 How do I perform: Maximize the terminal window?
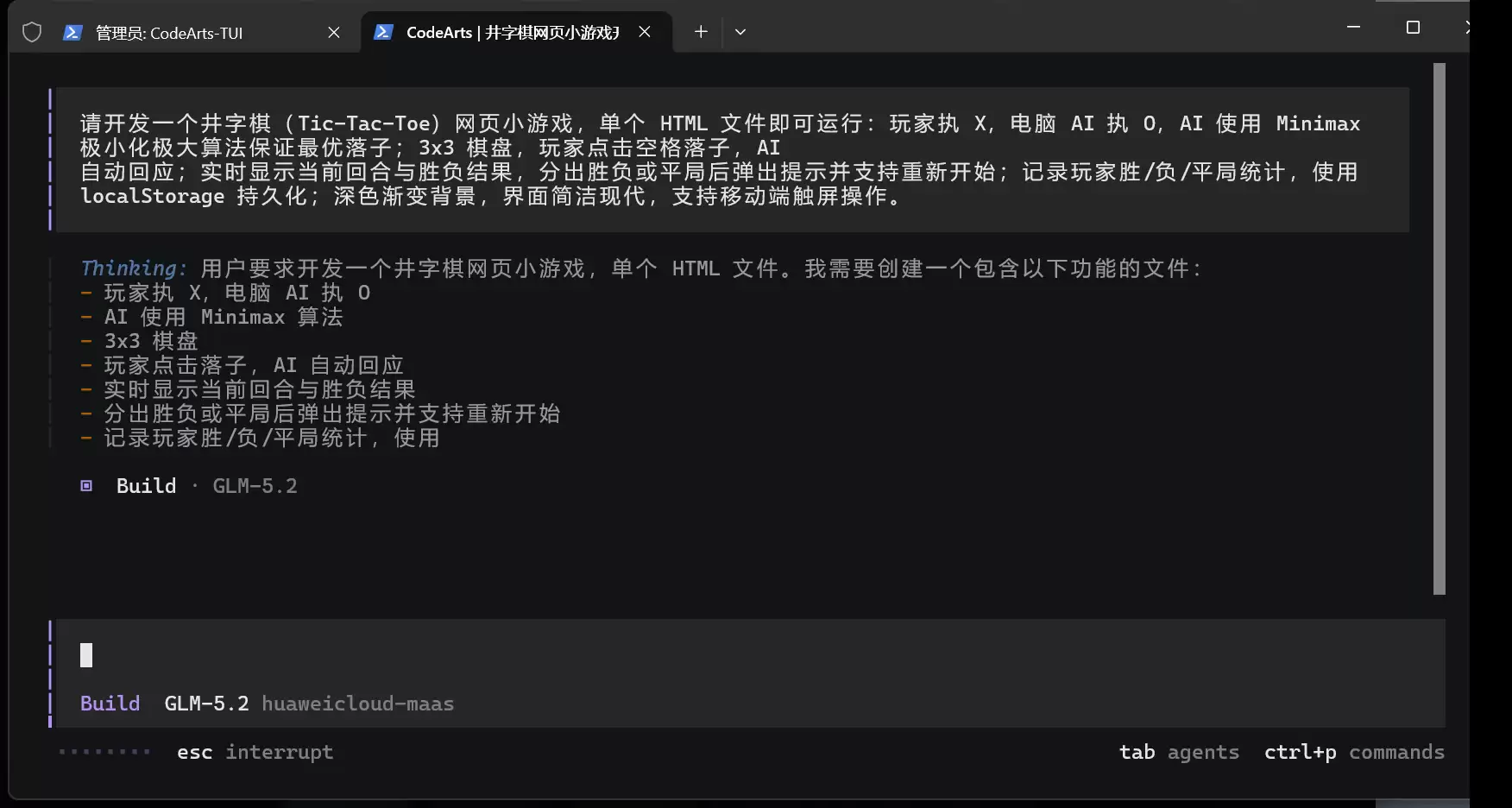pyautogui.click(x=1413, y=28)
